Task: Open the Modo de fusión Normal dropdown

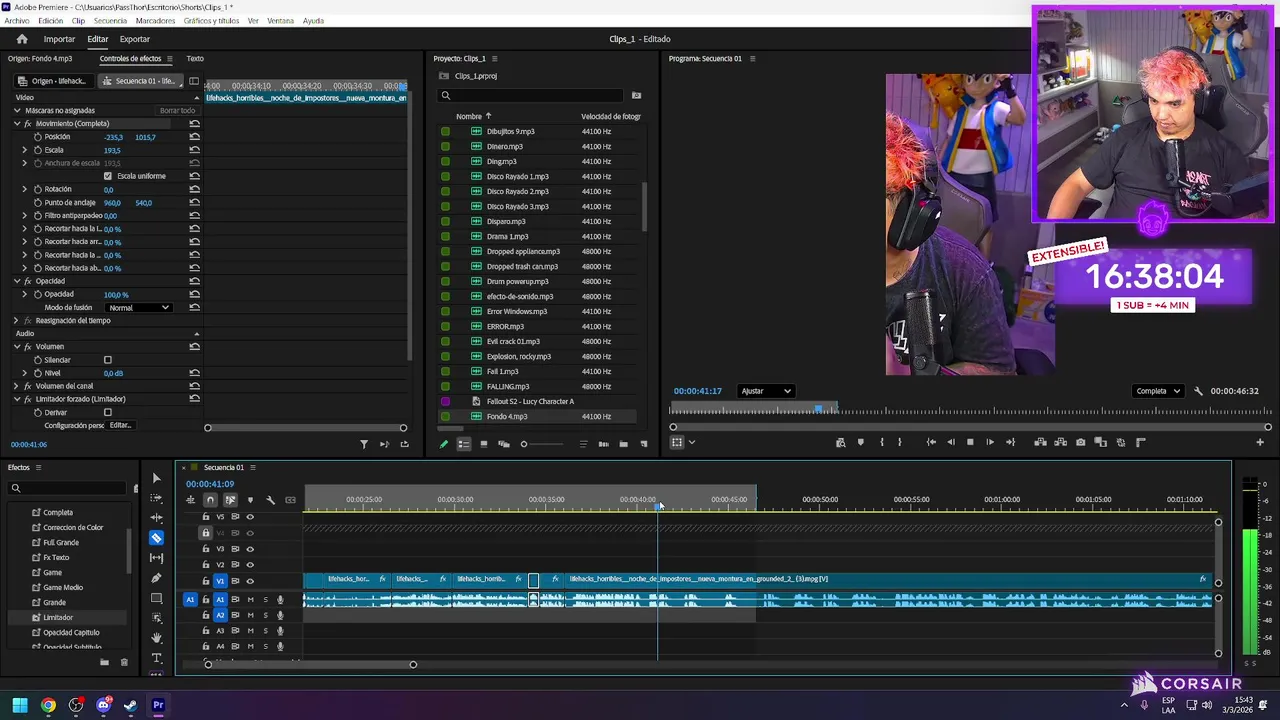Action: 139,307
